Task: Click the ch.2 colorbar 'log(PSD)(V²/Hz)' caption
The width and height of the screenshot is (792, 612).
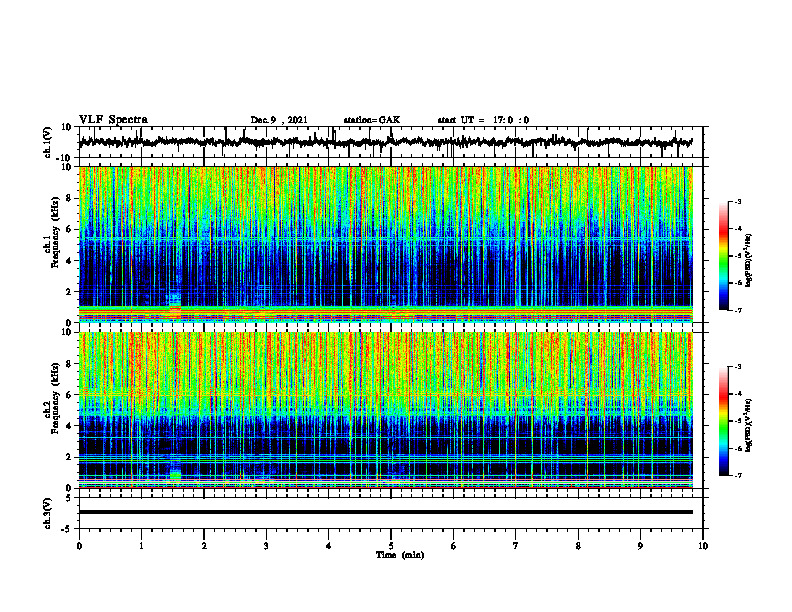Action: pyautogui.click(x=749, y=425)
